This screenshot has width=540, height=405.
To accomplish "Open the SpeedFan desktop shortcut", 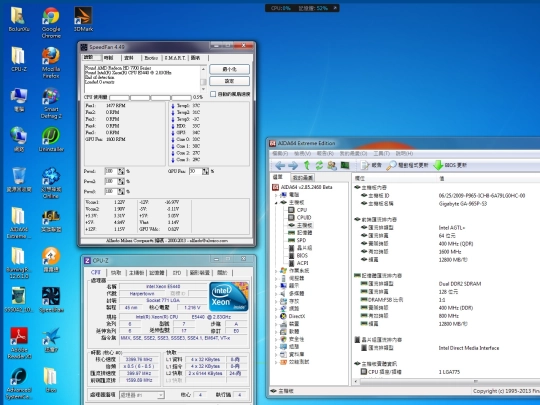I will click(51, 300).
